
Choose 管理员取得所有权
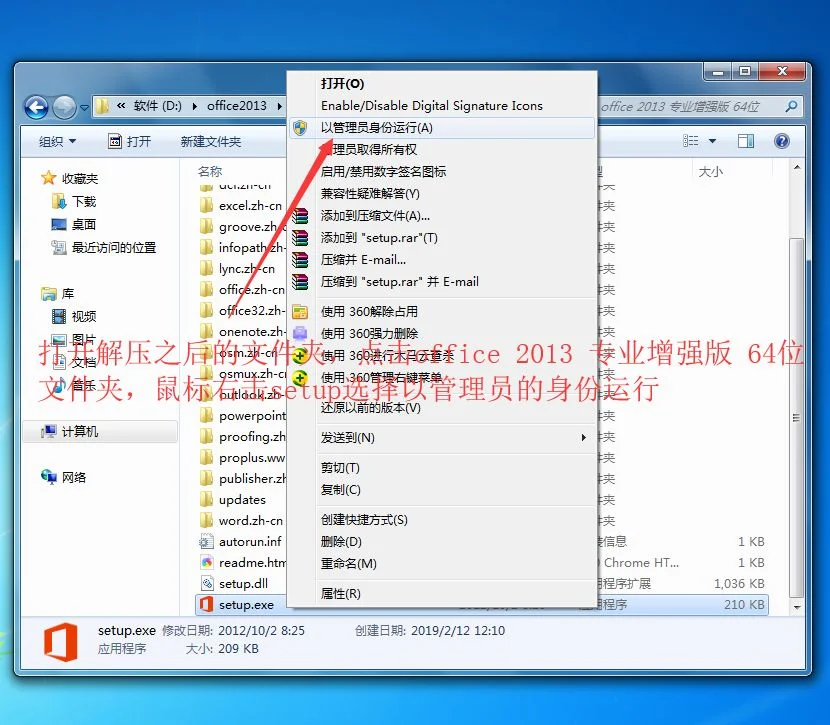click(442, 150)
